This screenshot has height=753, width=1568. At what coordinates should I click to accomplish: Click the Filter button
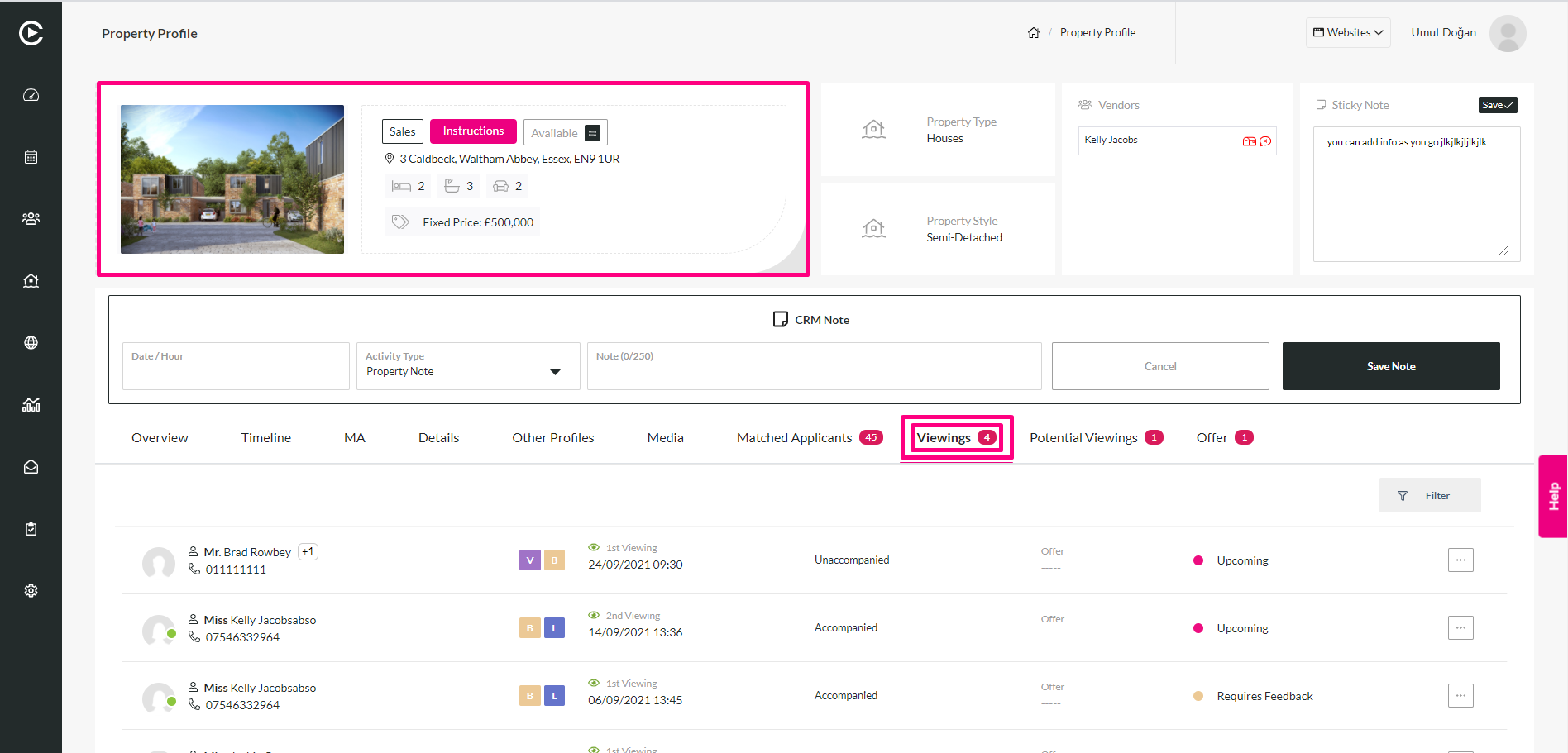coord(1430,496)
